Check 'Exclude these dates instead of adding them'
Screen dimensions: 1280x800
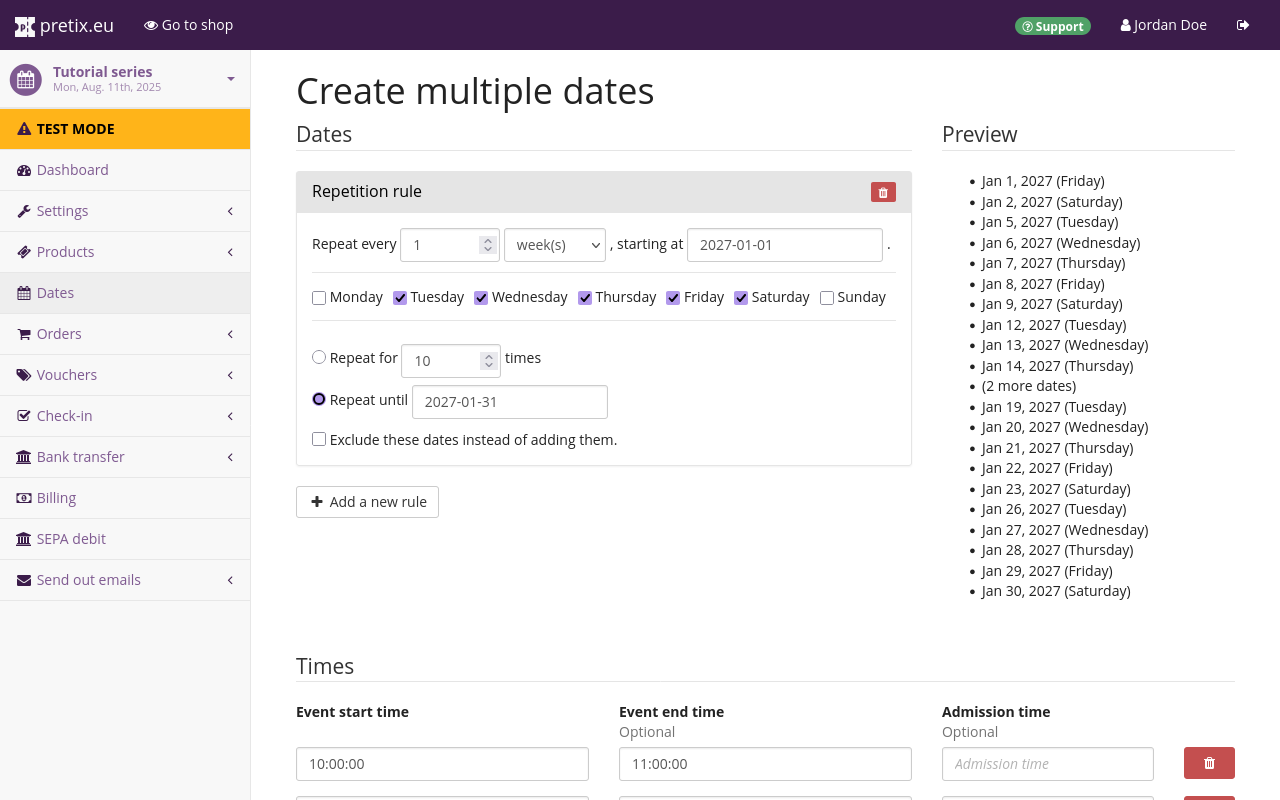[318, 438]
